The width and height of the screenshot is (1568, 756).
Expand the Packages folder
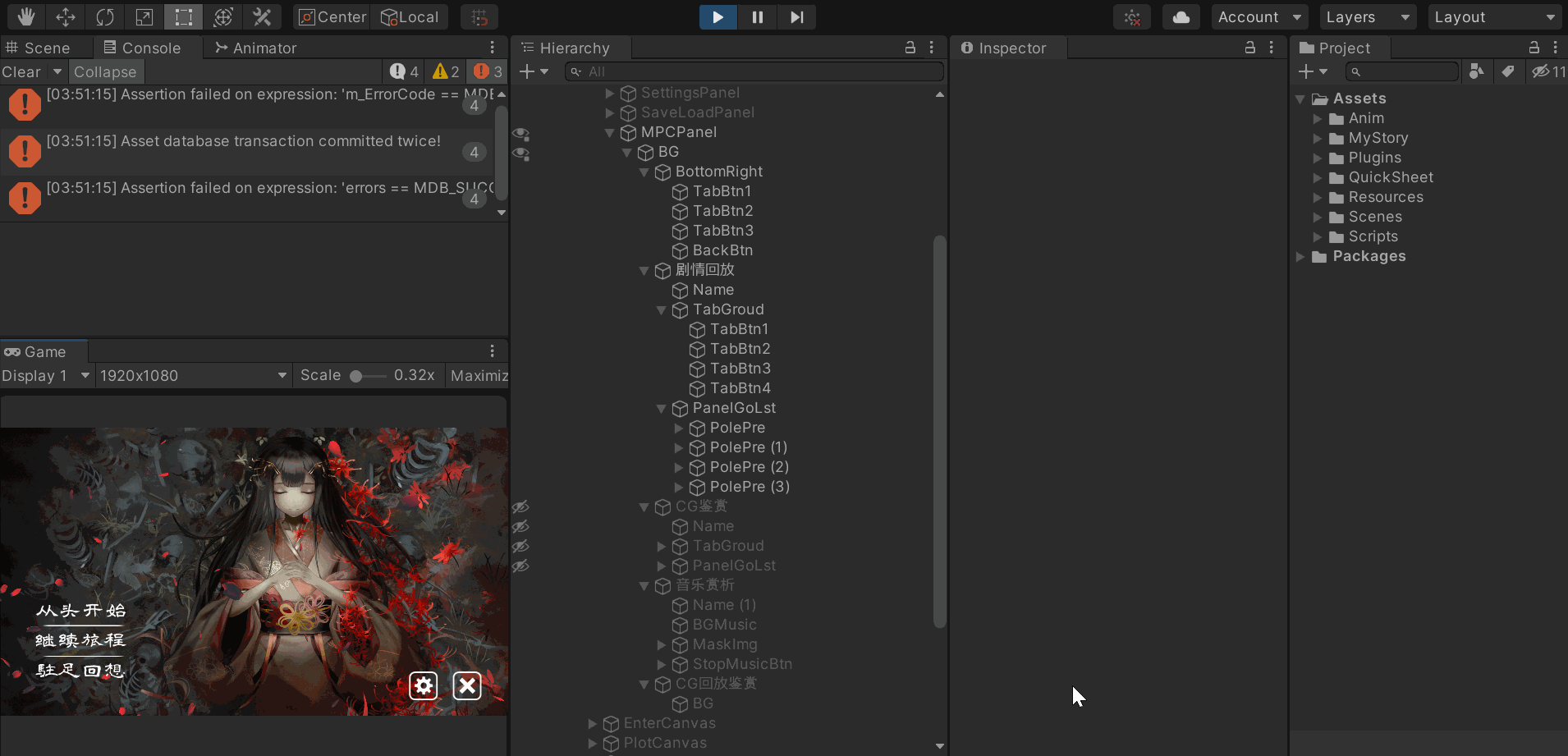coord(1300,256)
